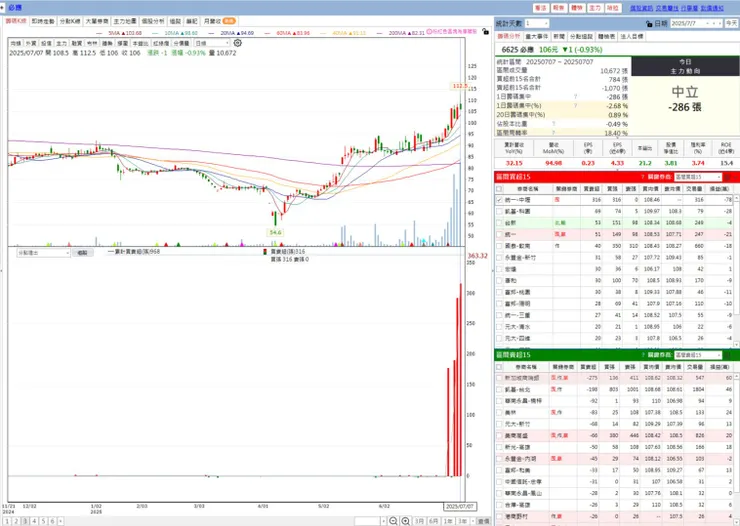
Task: Toggle select-all checkbox in sellers table header
Action: click(x=499, y=367)
